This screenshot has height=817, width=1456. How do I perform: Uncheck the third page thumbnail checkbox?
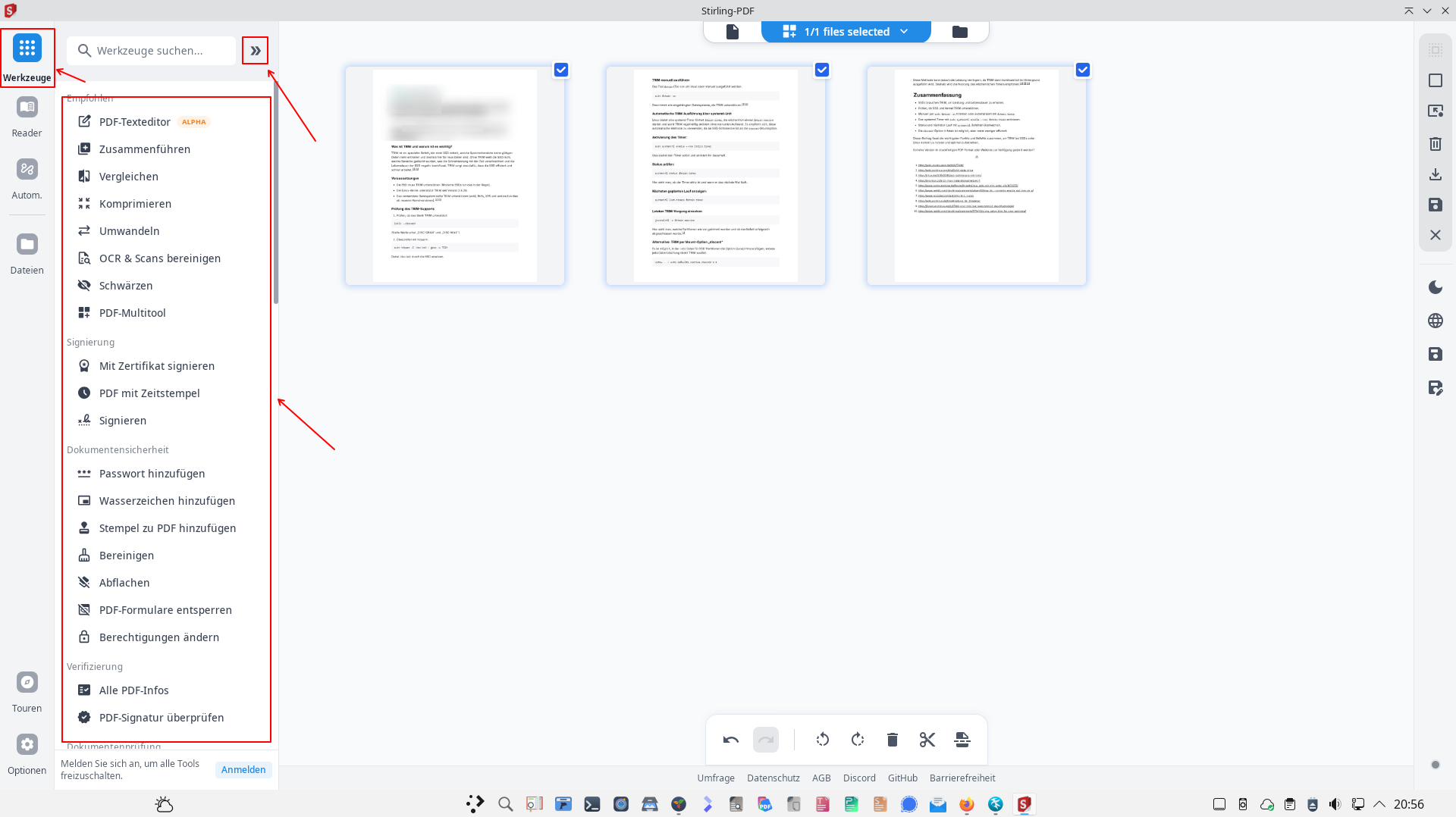[1083, 70]
